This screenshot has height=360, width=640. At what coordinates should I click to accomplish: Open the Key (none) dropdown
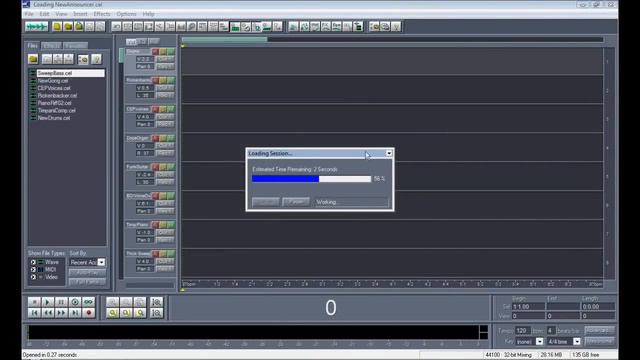pyautogui.click(x=539, y=341)
